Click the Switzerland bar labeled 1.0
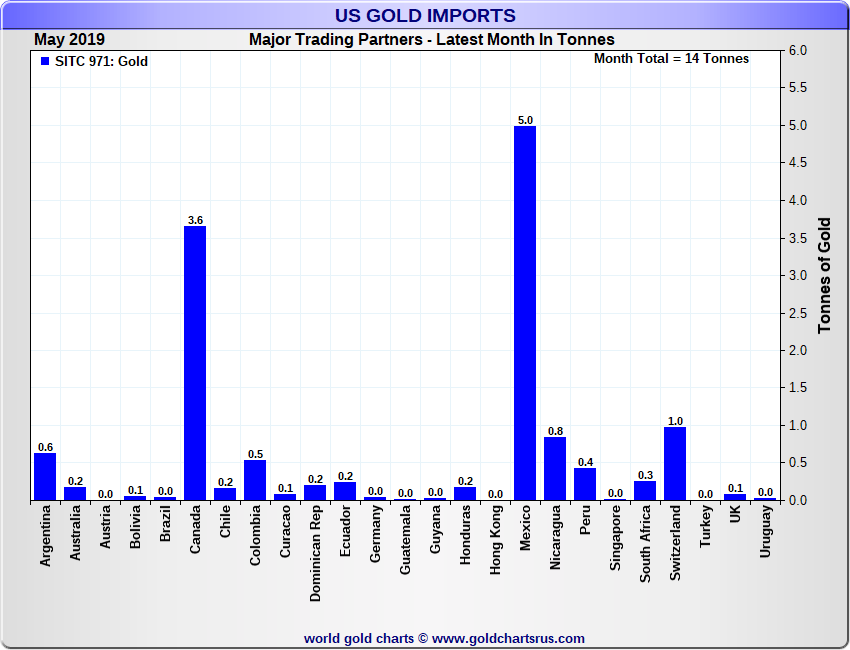850x650 pixels. (675, 464)
